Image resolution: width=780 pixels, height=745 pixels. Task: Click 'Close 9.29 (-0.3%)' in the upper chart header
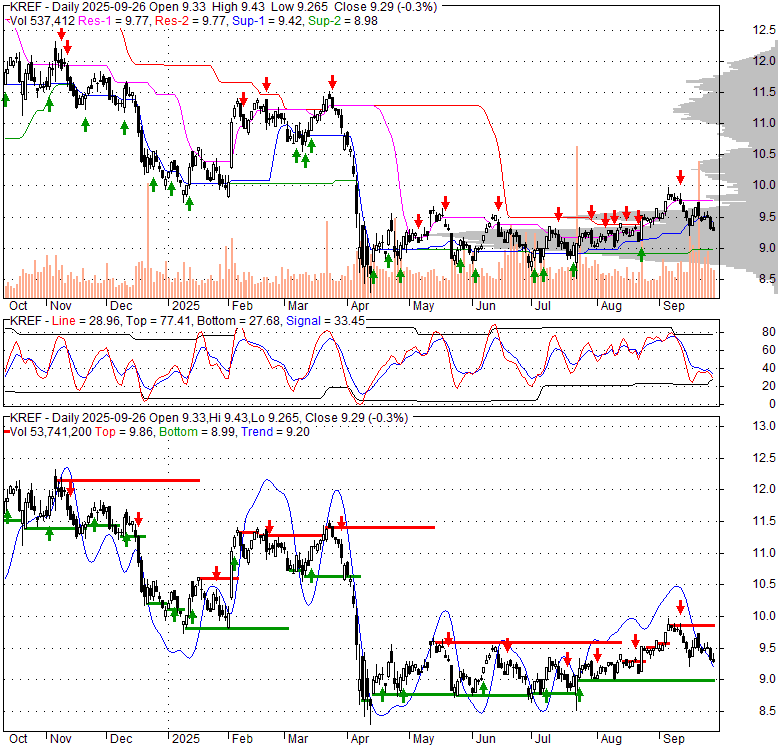coord(386,7)
